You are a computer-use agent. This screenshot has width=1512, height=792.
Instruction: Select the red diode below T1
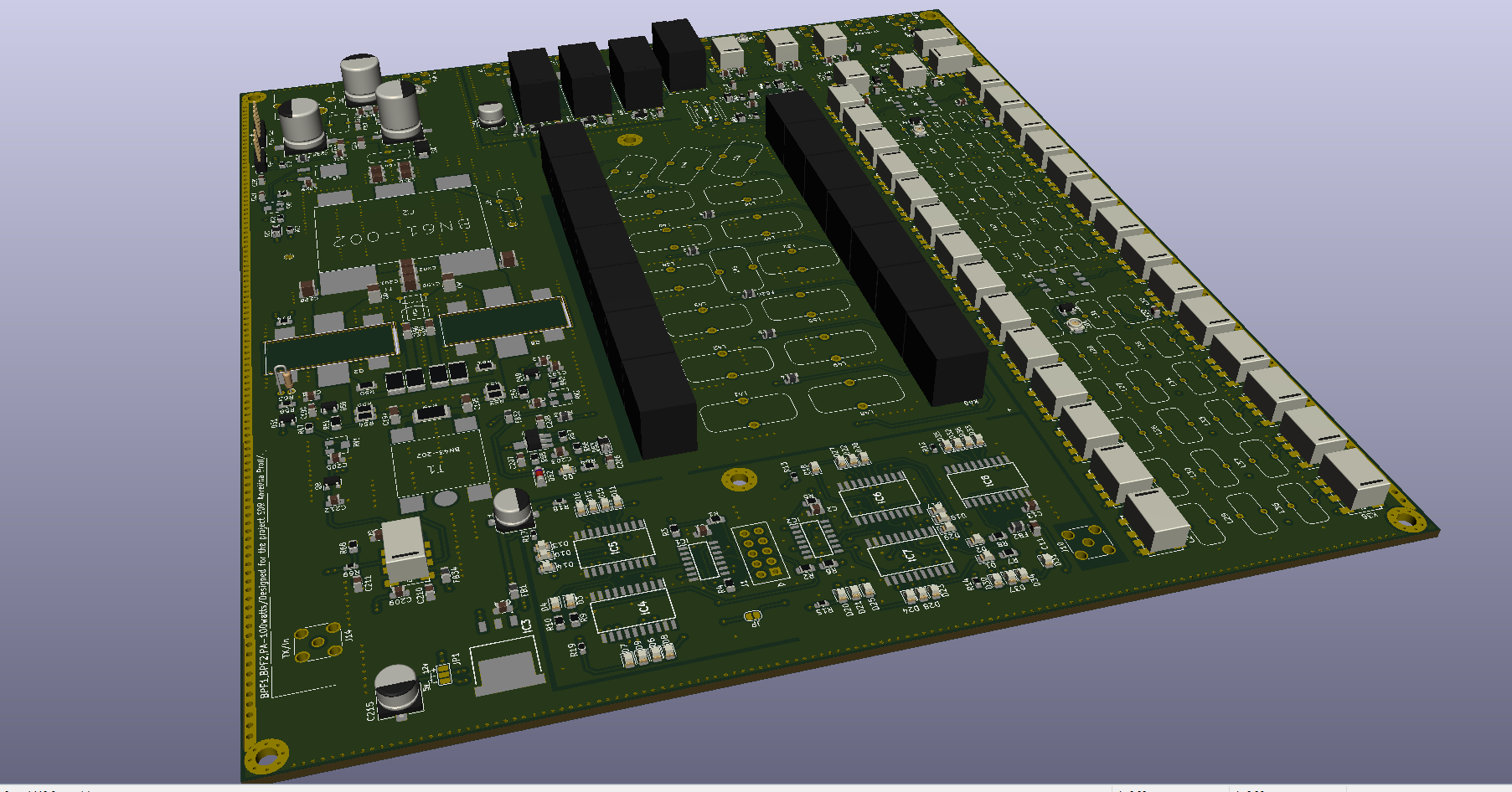coord(539,475)
